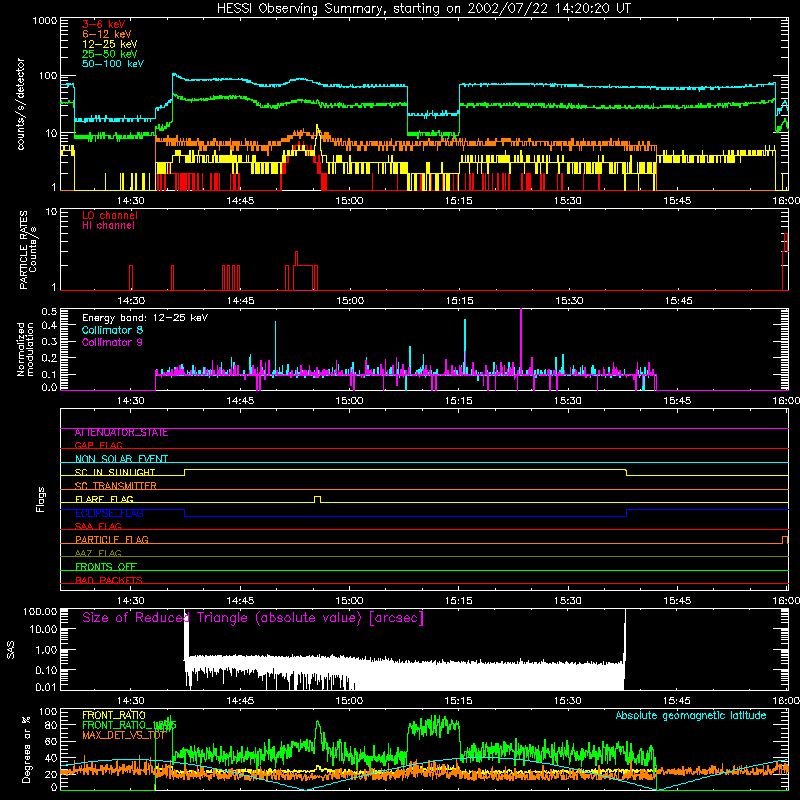The width and height of the screenshot is (800, 800).
Task: Click the ATTENUATOR_STATE flag label
Action: [x=121, y=433]
